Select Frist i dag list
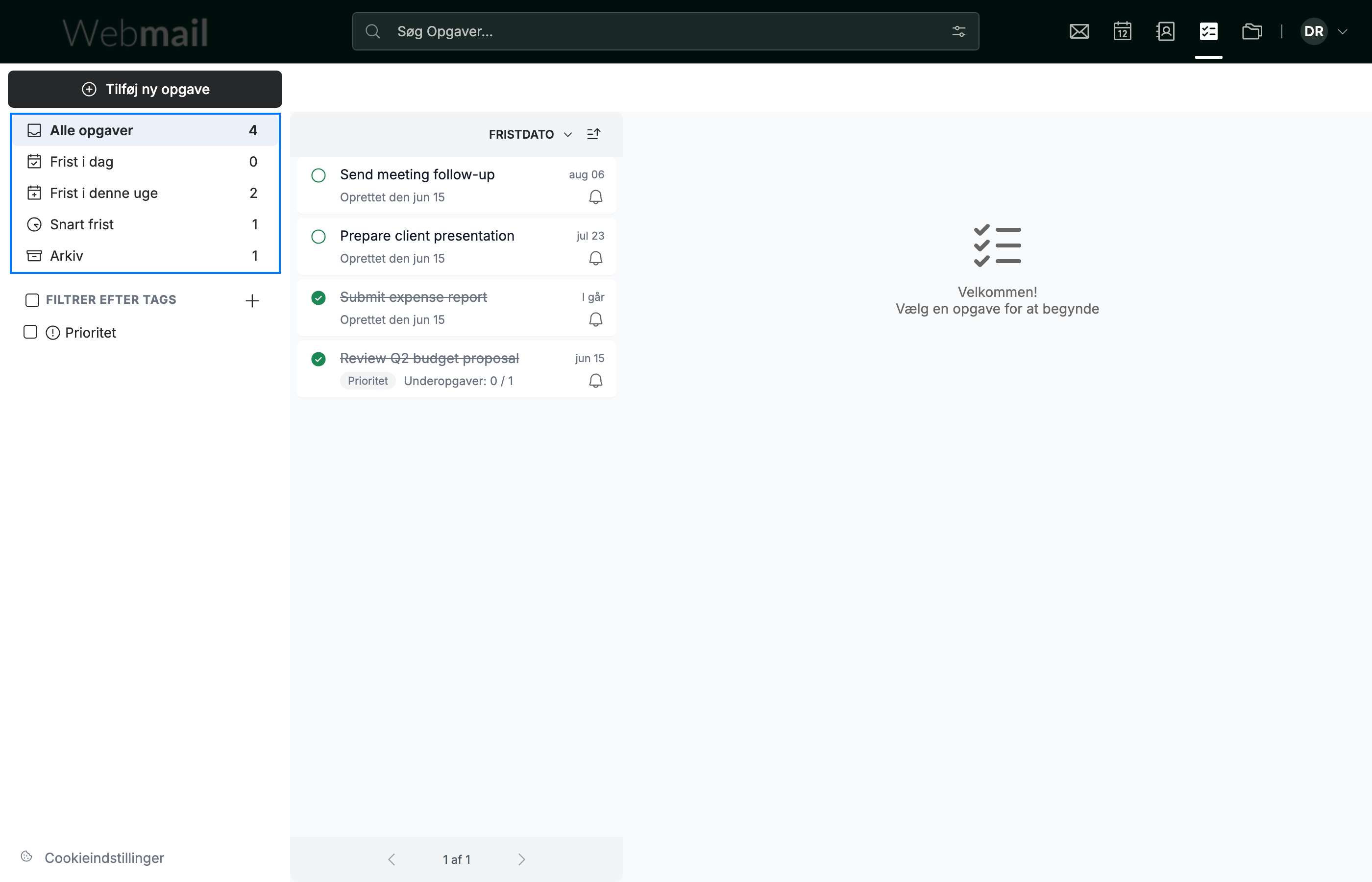 pyautogui.click(x=145, y=162)
